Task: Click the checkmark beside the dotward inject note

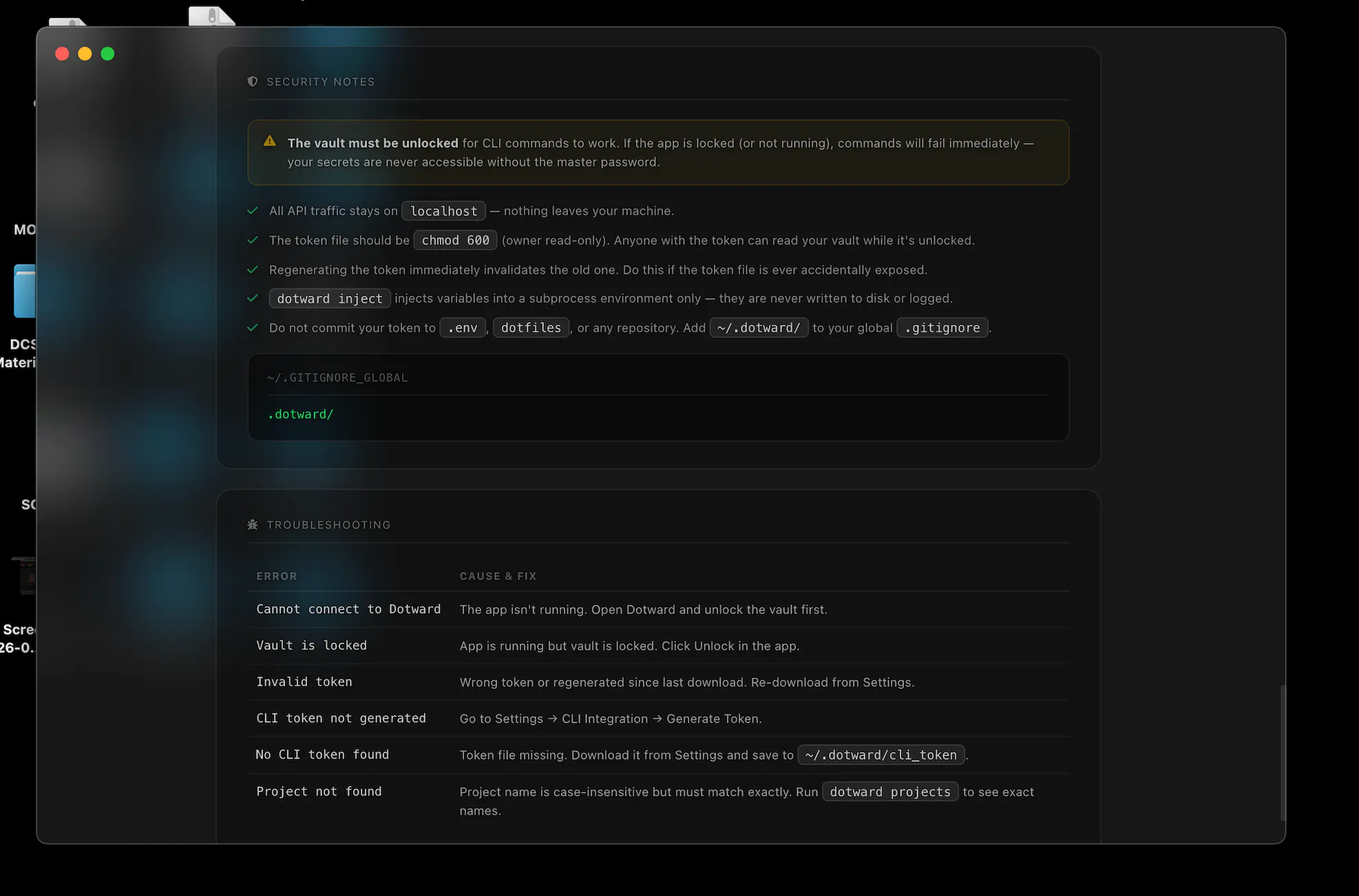Action: coord(253,298)
